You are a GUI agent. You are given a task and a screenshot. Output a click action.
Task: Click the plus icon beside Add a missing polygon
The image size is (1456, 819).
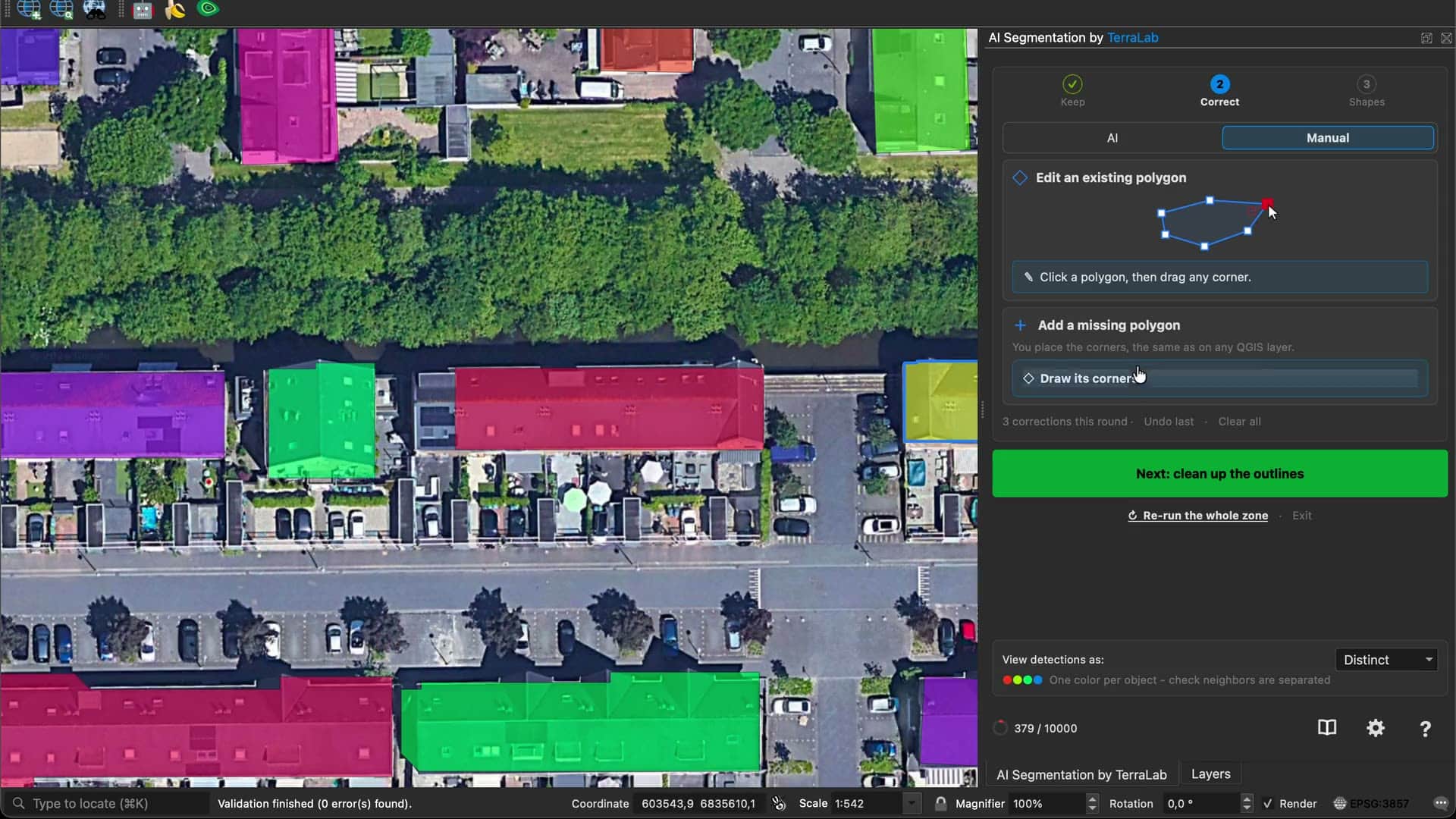(x=1021, y=325)
